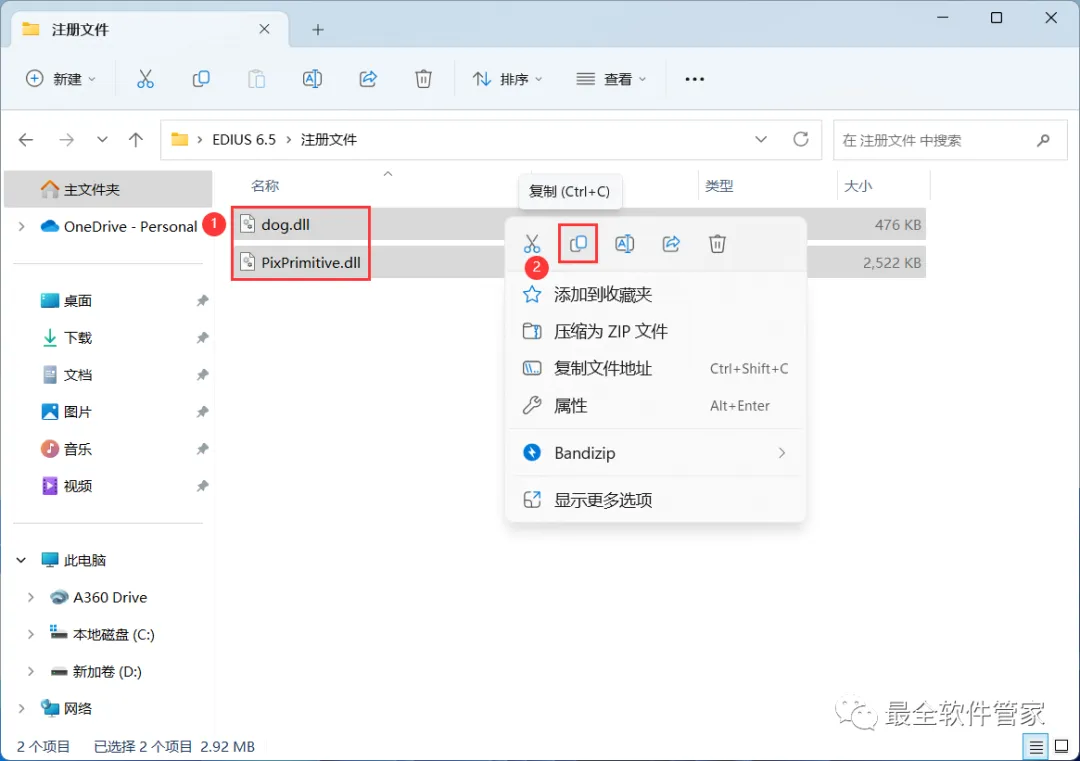Click the toolbar Paste clipboard icon
Viewport: 1080px width, 761px height.
pos(256,79)
